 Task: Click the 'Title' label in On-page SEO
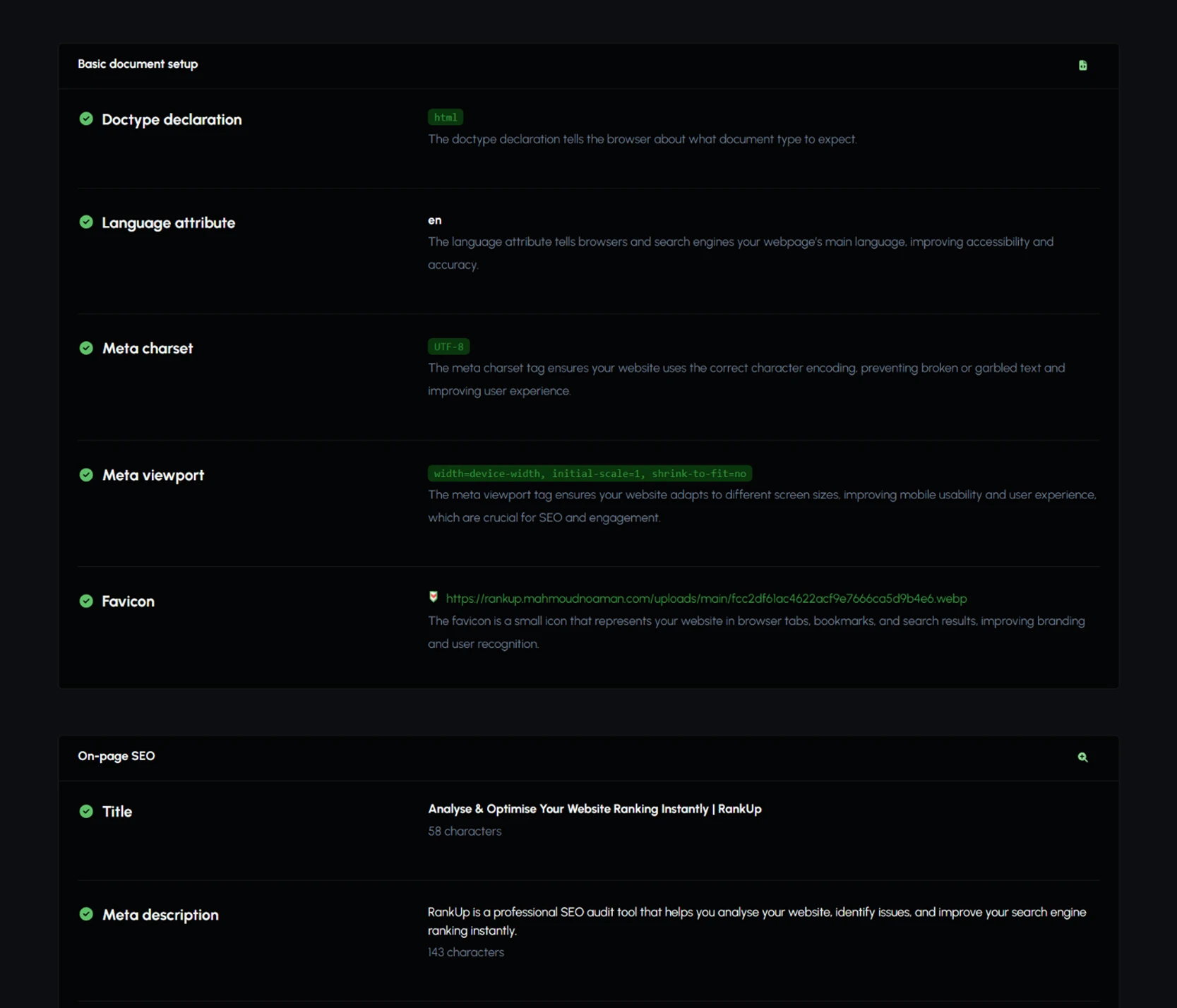[x=117, y=812]
